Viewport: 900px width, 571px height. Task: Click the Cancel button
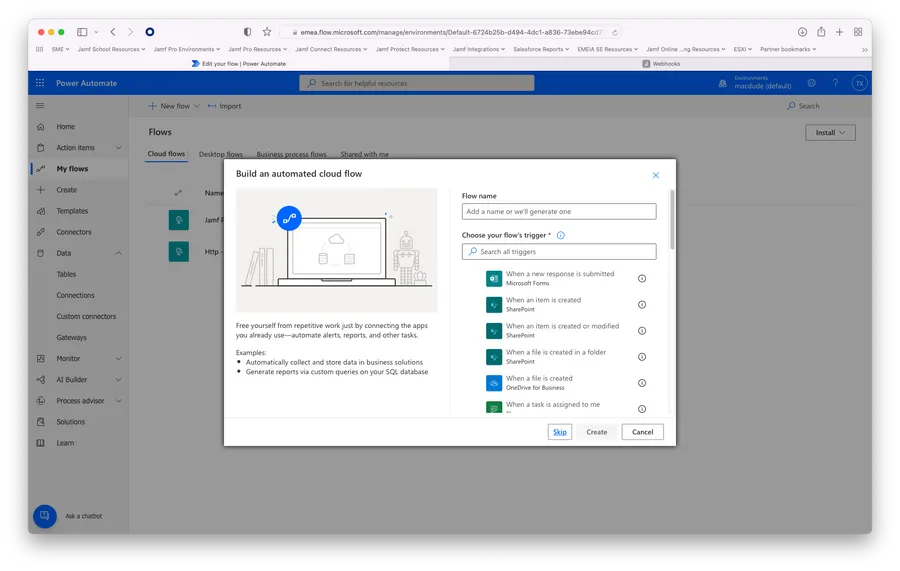pyautogui.click(x=642, y=432)
